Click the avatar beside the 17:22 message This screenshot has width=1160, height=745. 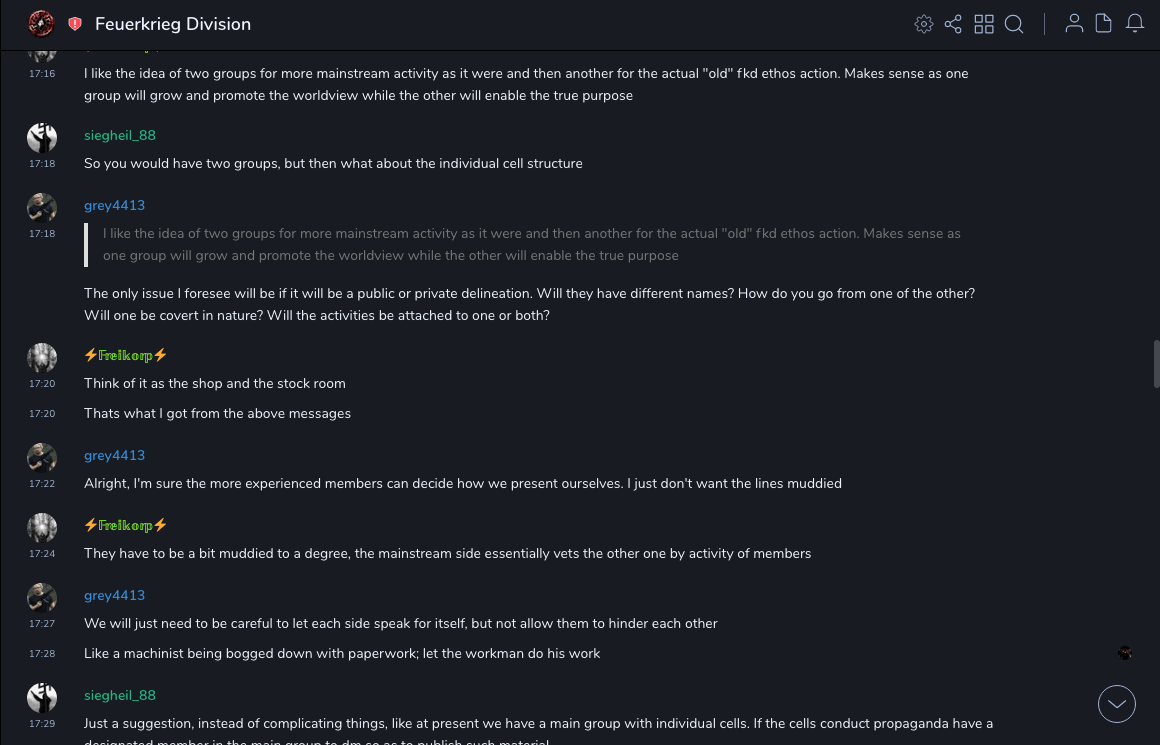[x=42, y=457]
